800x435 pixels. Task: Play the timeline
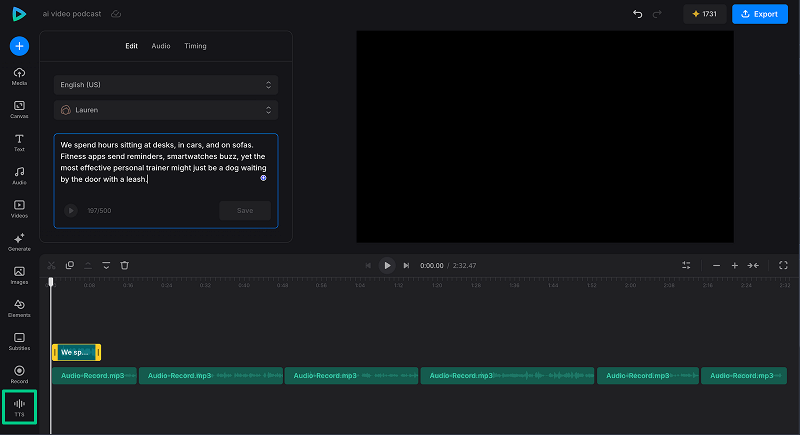point(387,265)
